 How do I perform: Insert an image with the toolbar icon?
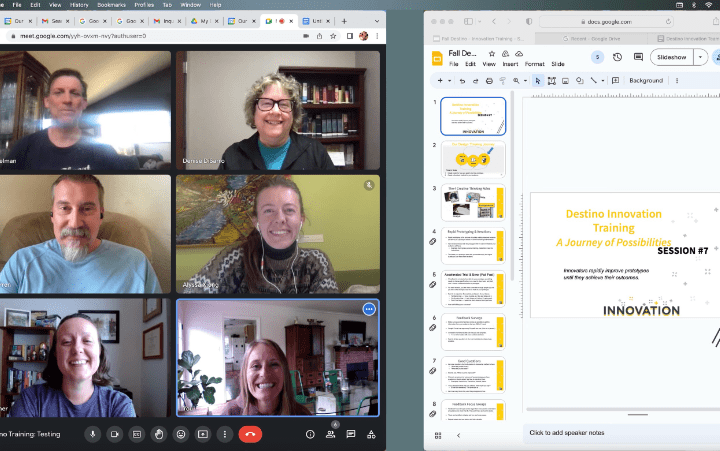(x=566, y=81)
